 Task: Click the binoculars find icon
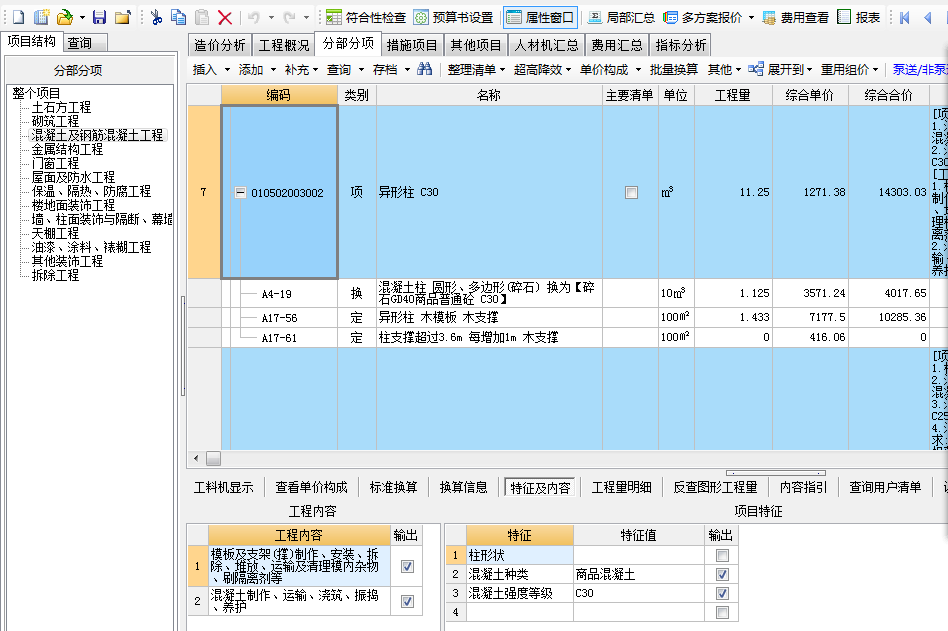pyautogui.click(x=424, y=69)
